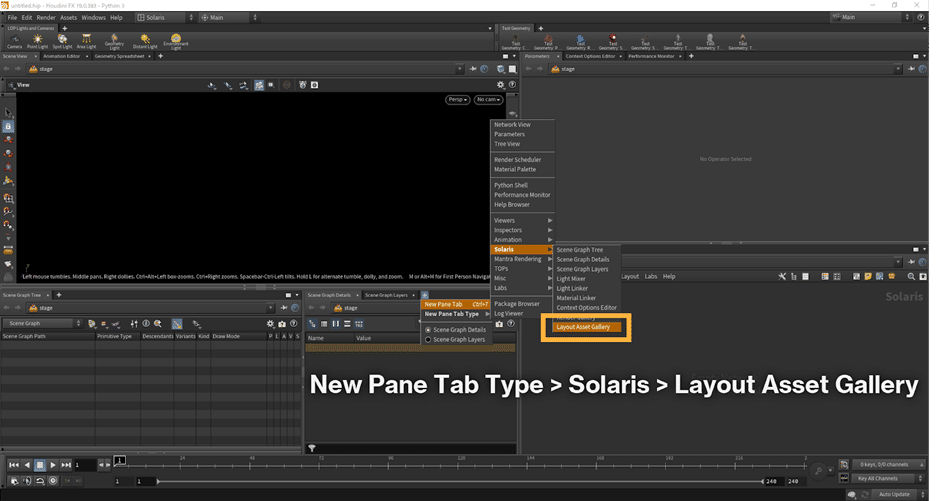Stop playback button
The height and width of the screenshot is (501, 941).
[x=40, y=465]
